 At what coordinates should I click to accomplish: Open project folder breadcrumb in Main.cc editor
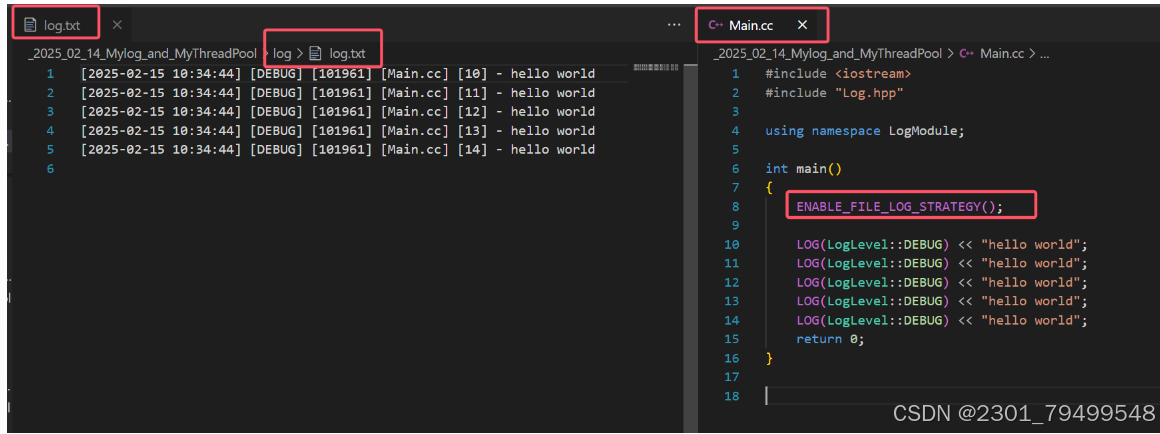(x=827, y=53)
